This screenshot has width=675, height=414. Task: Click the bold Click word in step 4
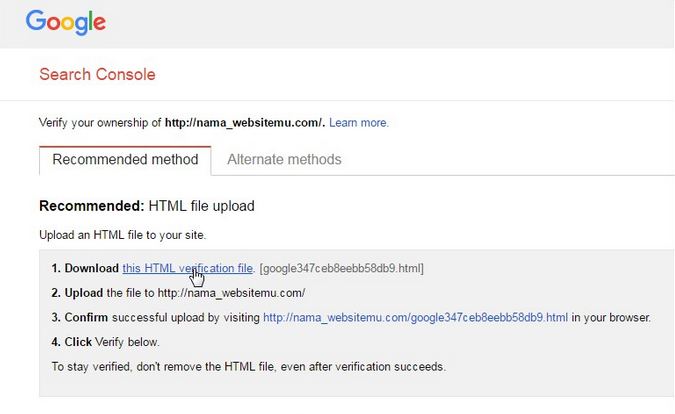click(x=78, y=342)
